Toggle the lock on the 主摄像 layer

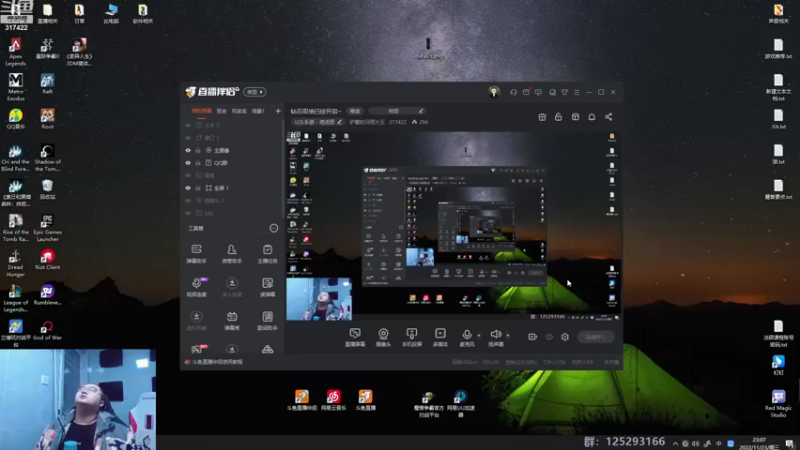coord(198,151)
